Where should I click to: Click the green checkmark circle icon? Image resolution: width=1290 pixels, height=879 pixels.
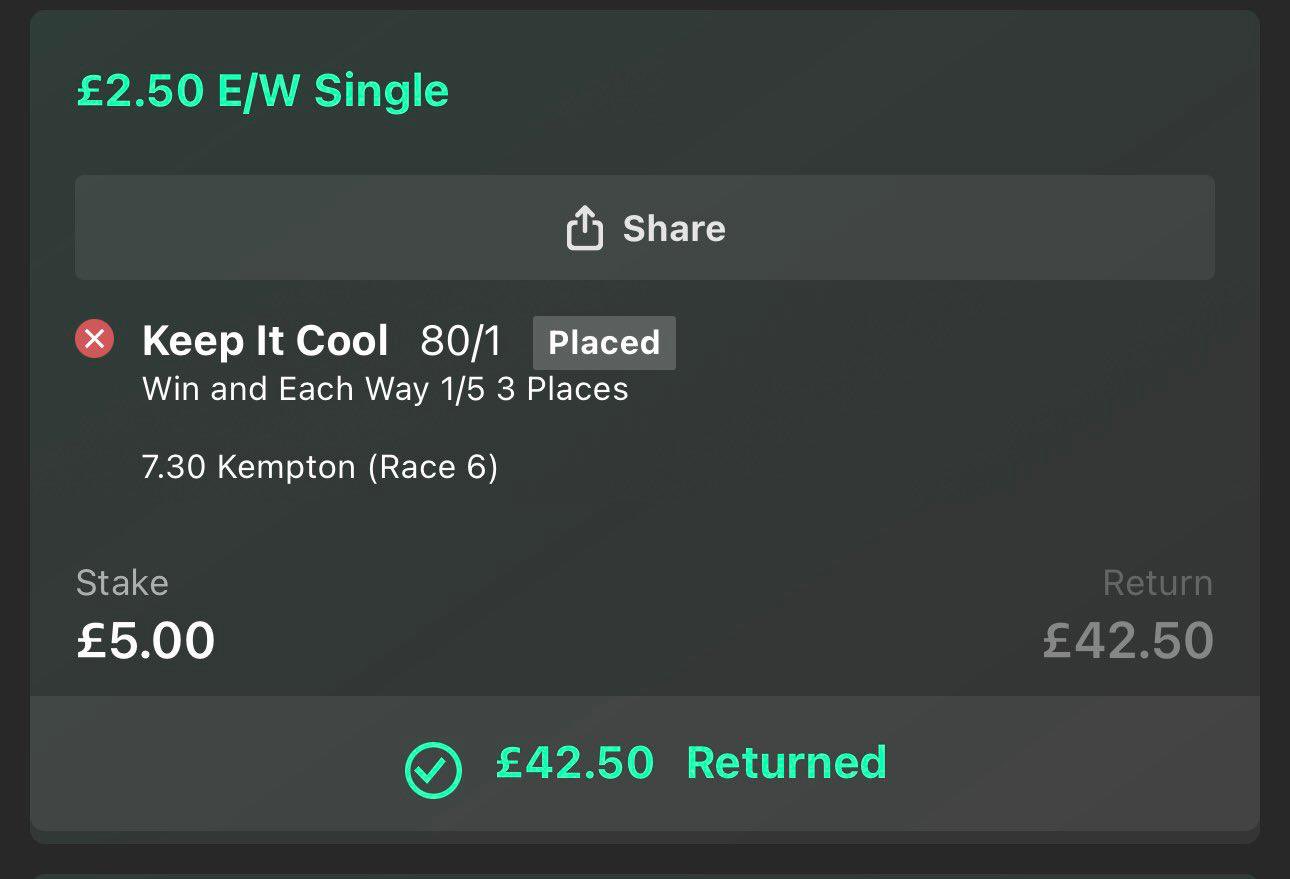pyautogui.click(x=433, y=769)
